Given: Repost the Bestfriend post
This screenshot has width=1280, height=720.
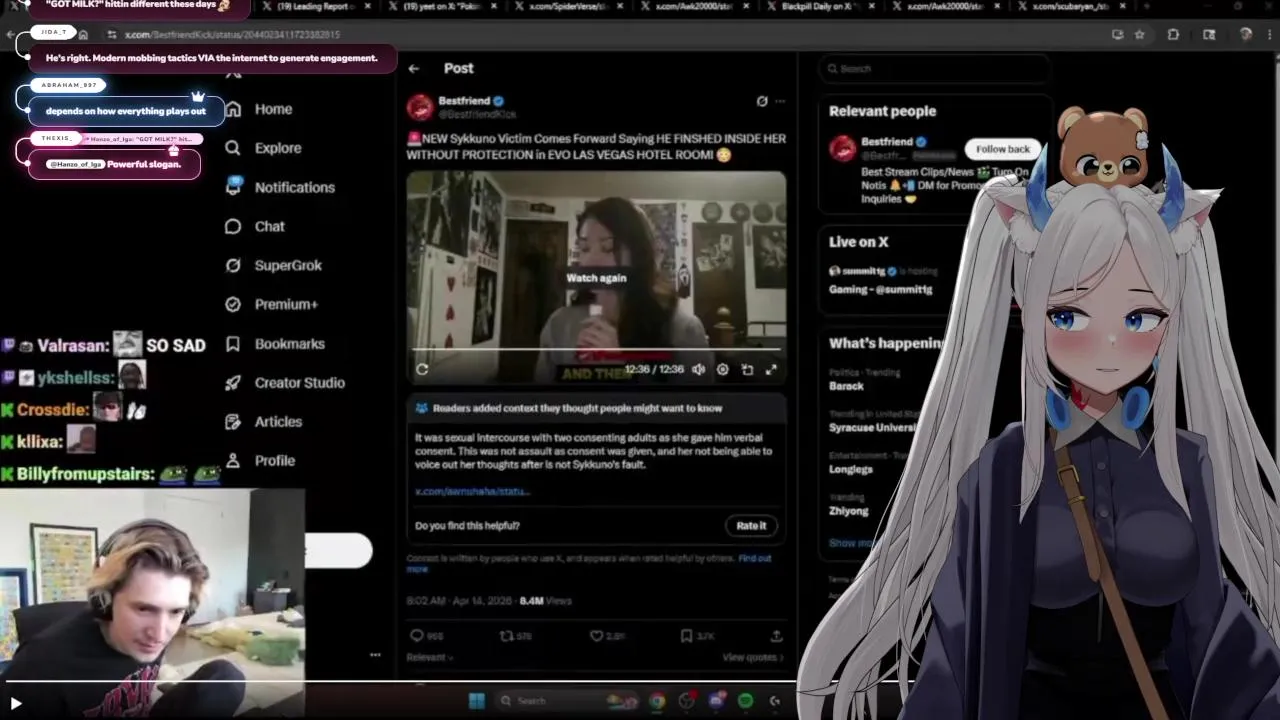Looking at the screenshot, I should [x=515, y=635].
